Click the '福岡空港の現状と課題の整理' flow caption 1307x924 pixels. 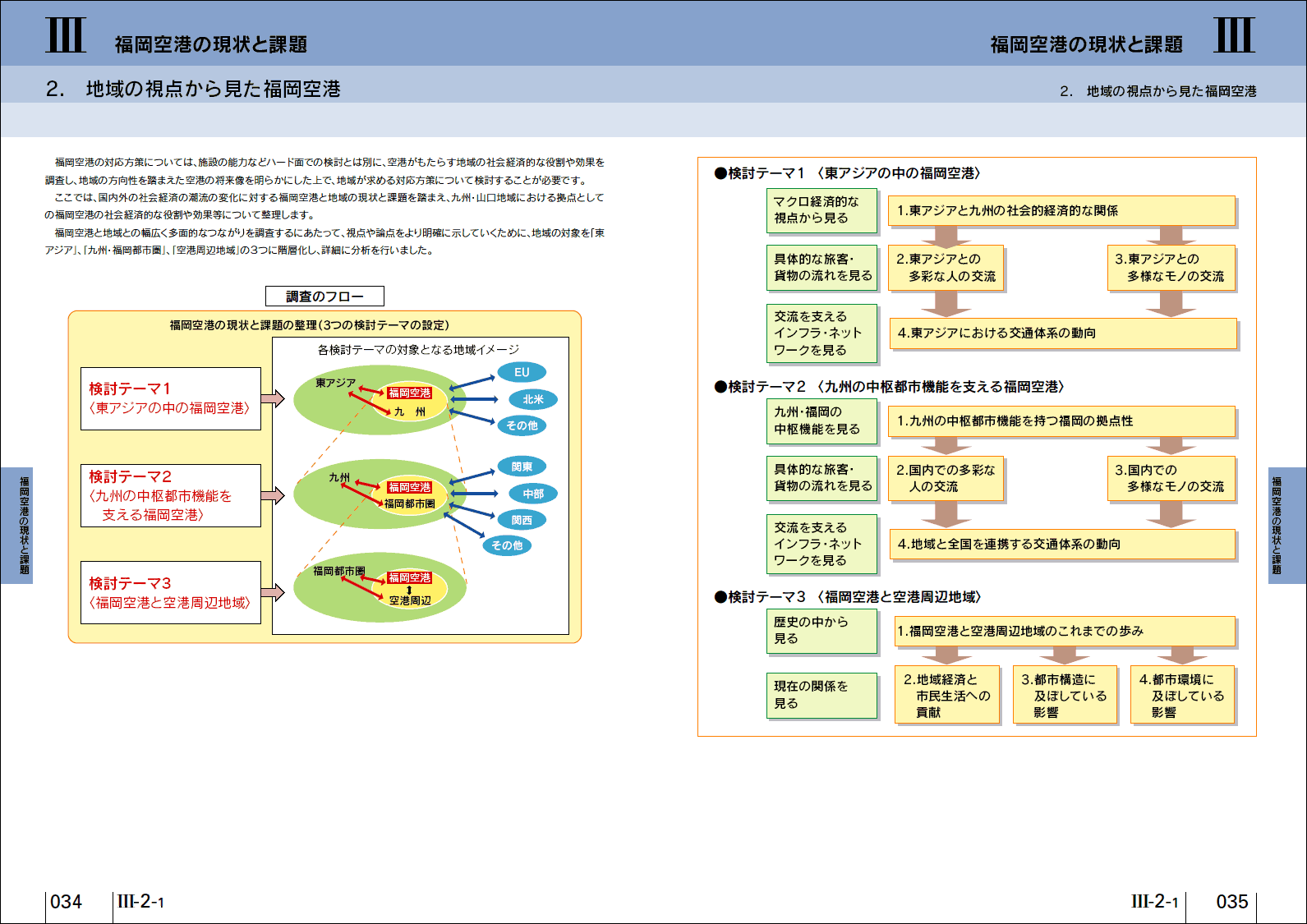click(310, 325)
